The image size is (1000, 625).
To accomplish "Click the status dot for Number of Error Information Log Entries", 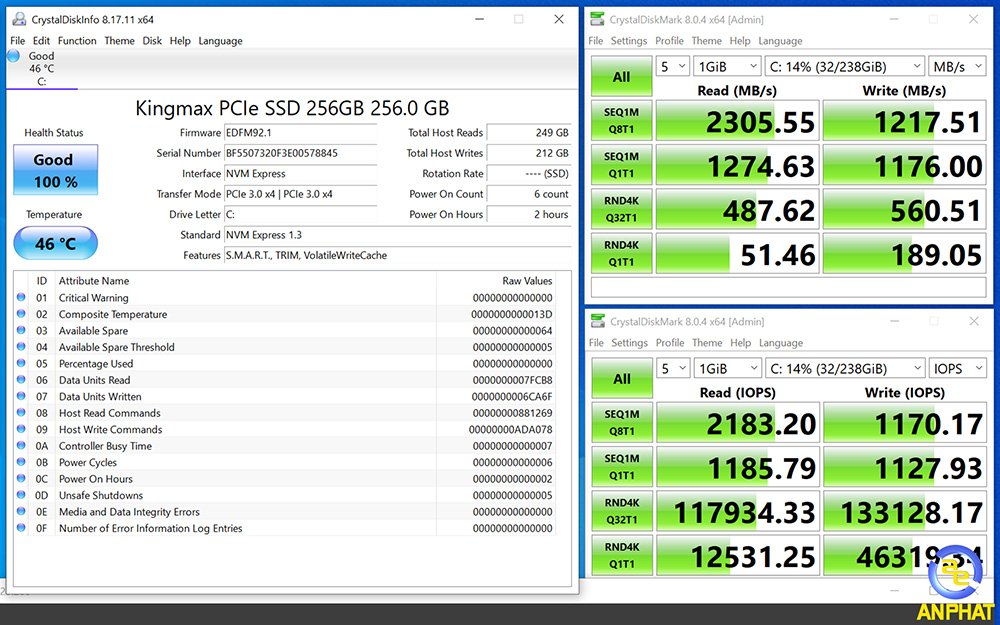I will [21, 528].
